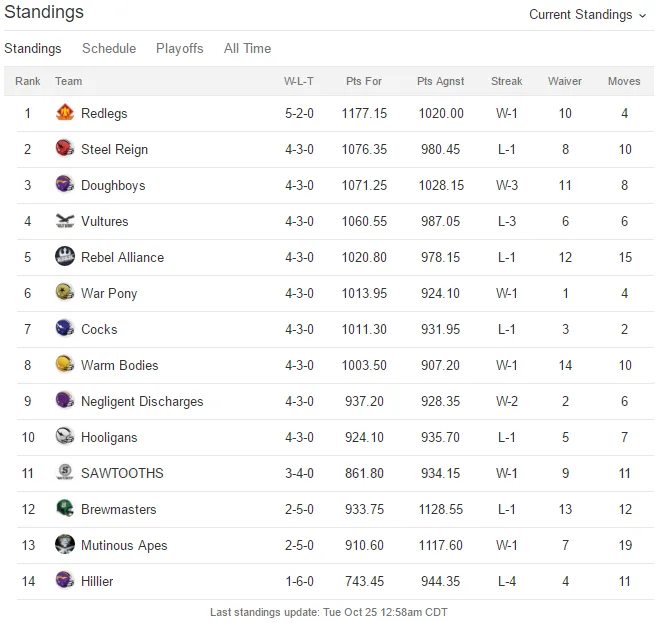The width and height of the screenshot is (656, 623).
Task: Open the Doughboys team link
Action: pyautogui.click(x=113, y=185)
